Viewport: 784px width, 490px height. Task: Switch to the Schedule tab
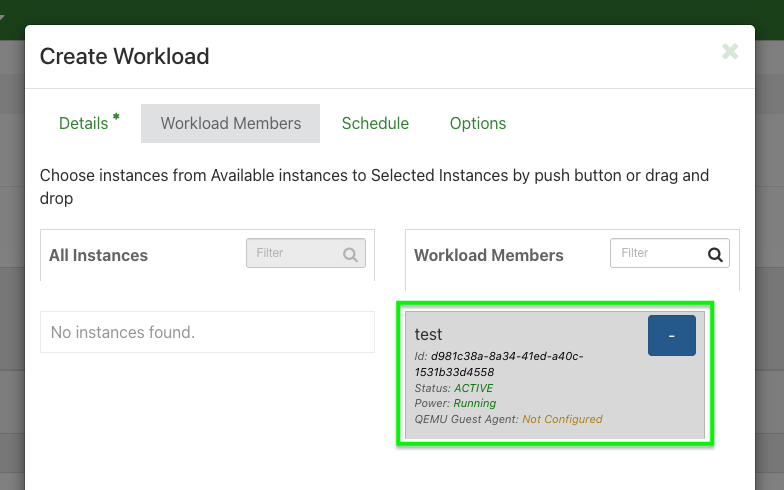375,123
